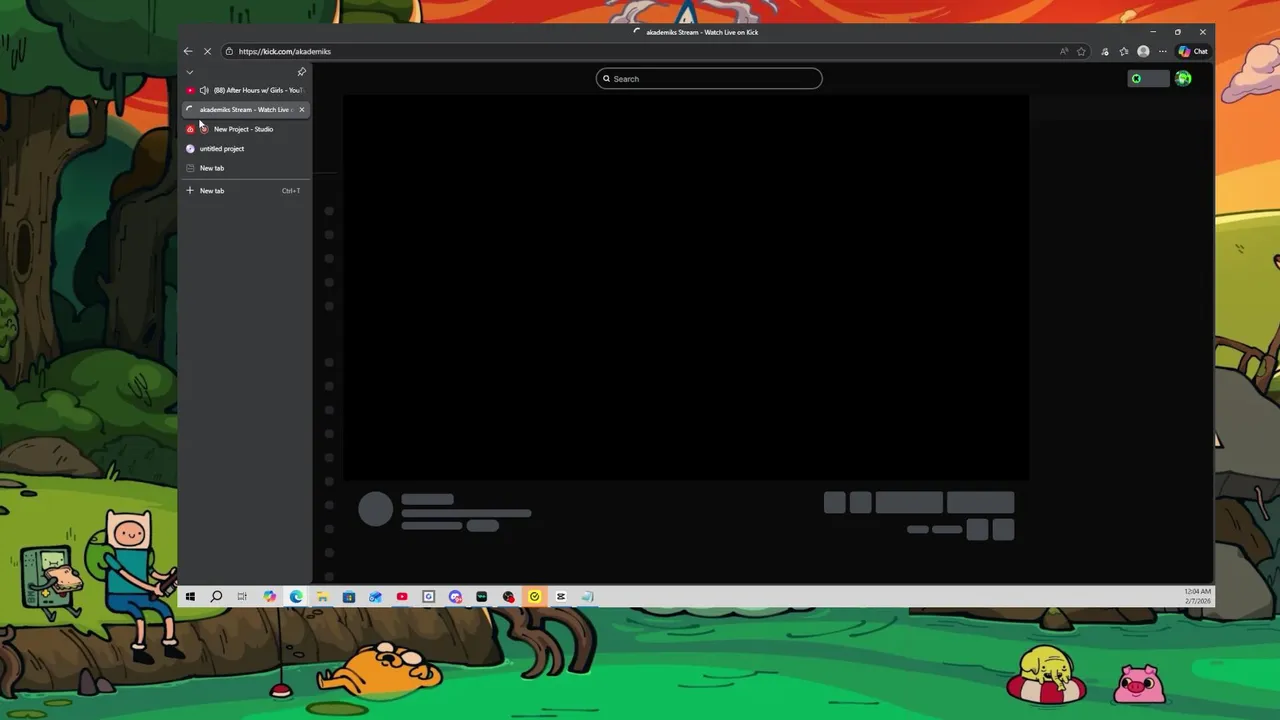
Task: Click the Kick search field
Action: click(709, 79)
